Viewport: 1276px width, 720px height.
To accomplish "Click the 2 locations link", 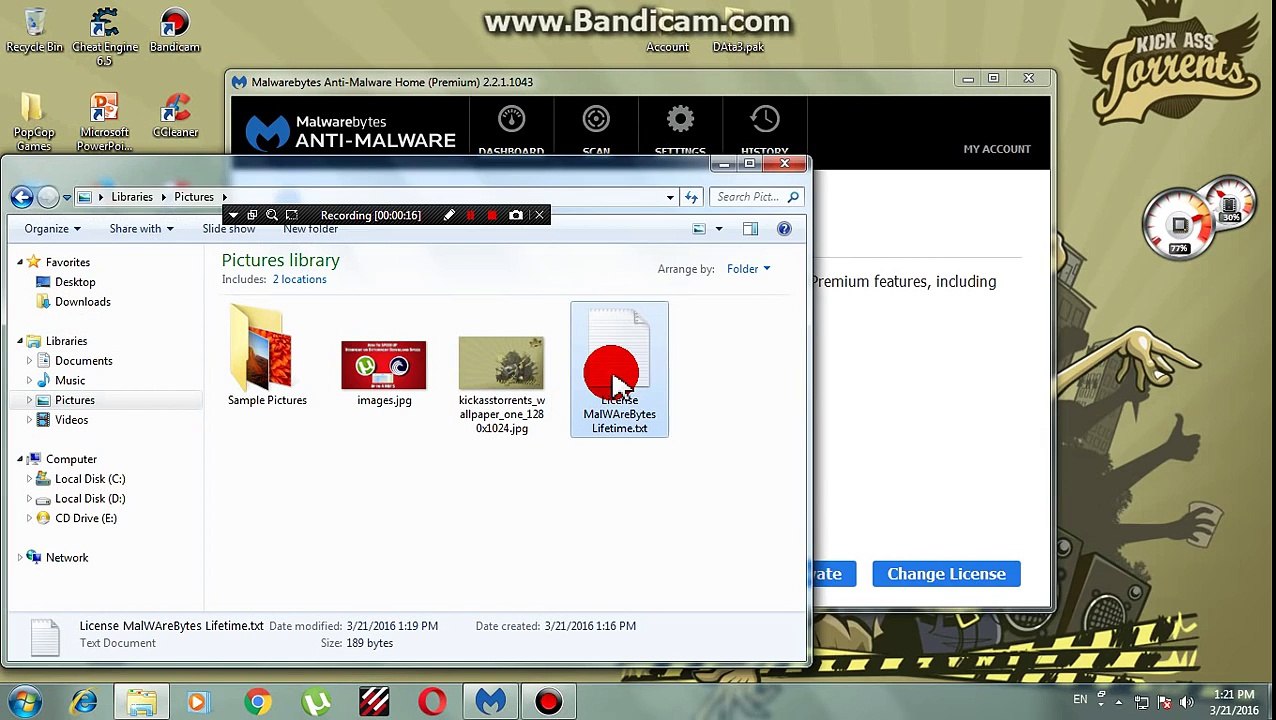I will [x=299, y=279].
